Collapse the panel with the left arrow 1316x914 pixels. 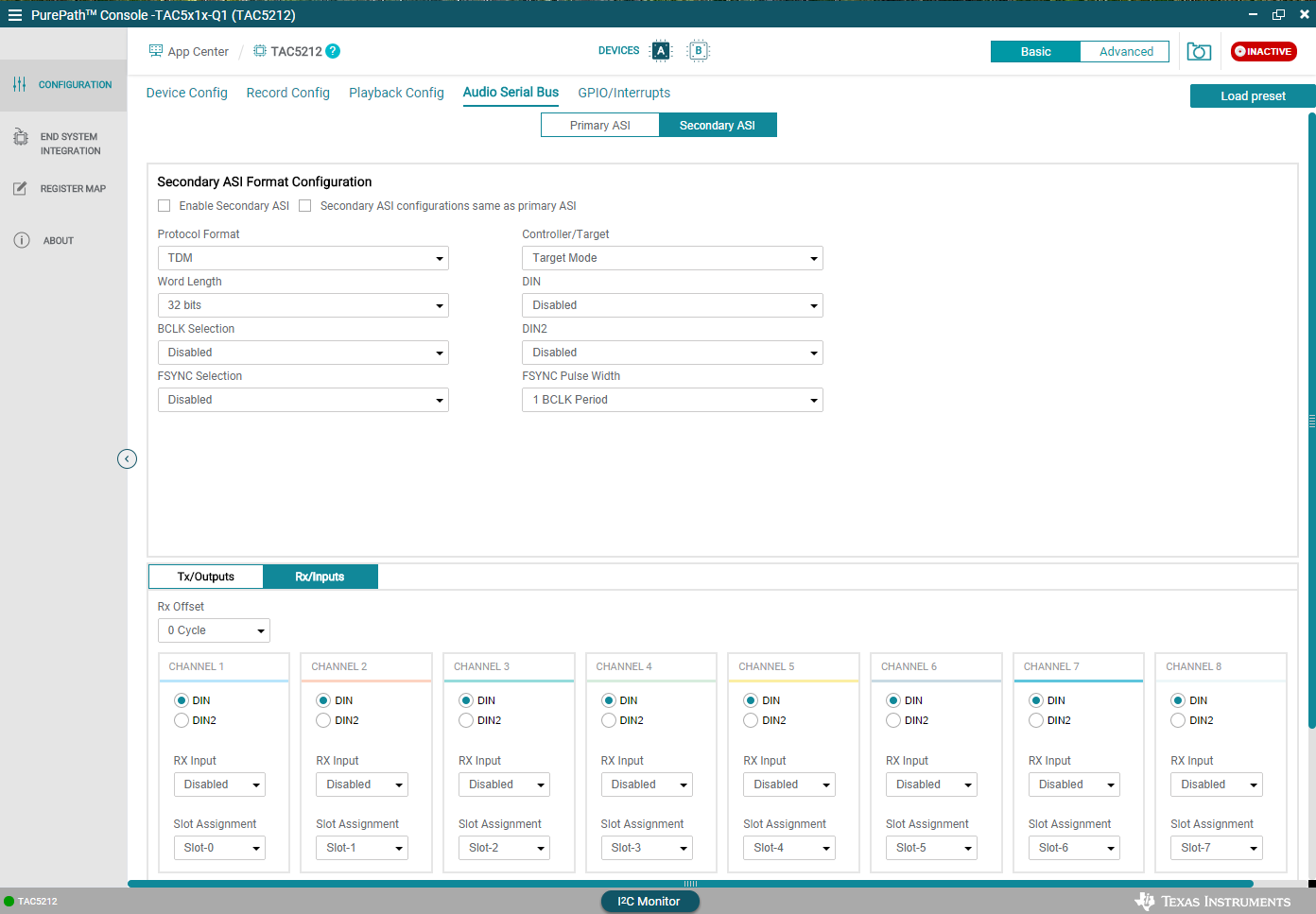(127, 458)
